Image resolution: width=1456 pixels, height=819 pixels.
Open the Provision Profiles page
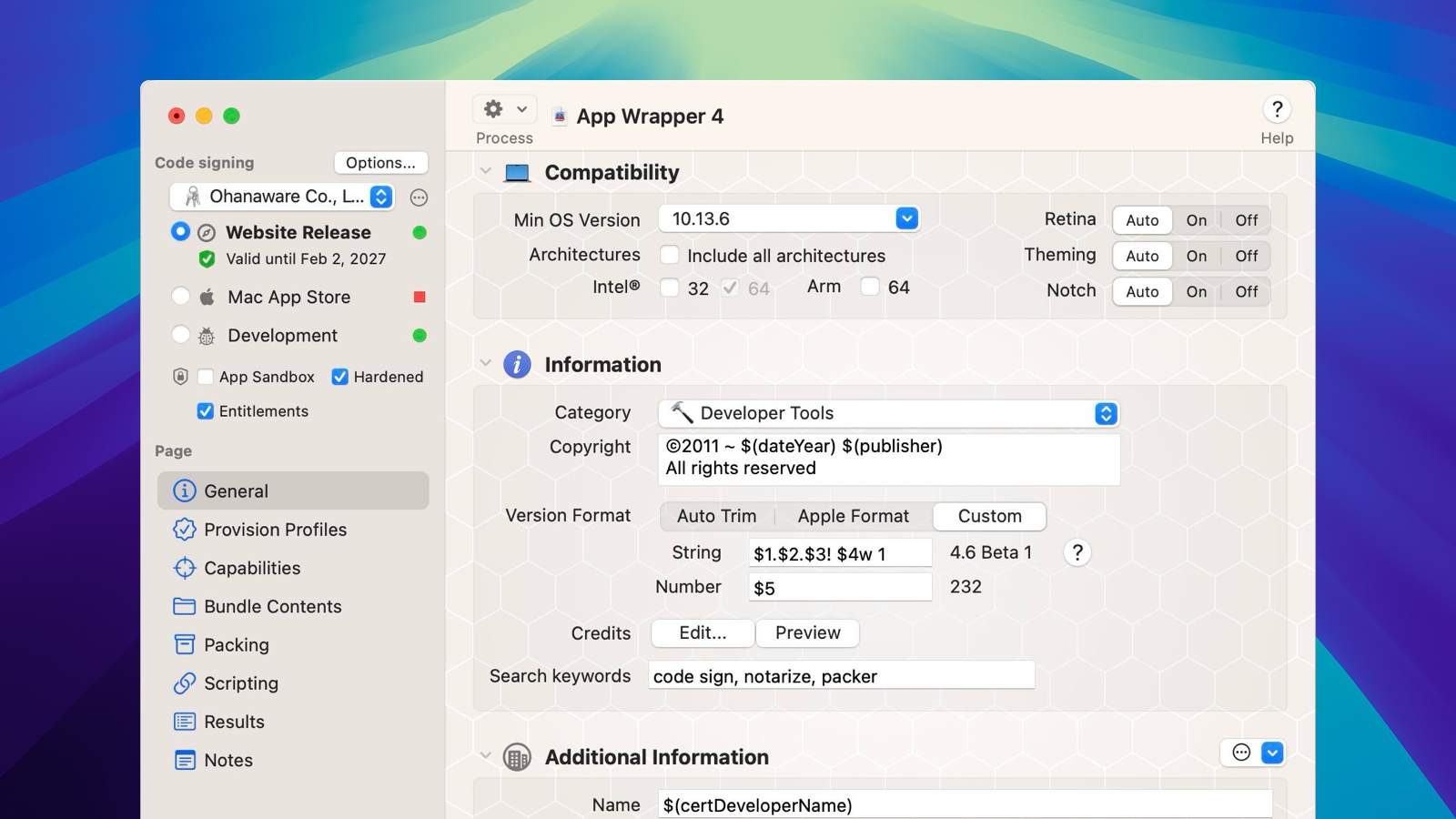point(275,530)
